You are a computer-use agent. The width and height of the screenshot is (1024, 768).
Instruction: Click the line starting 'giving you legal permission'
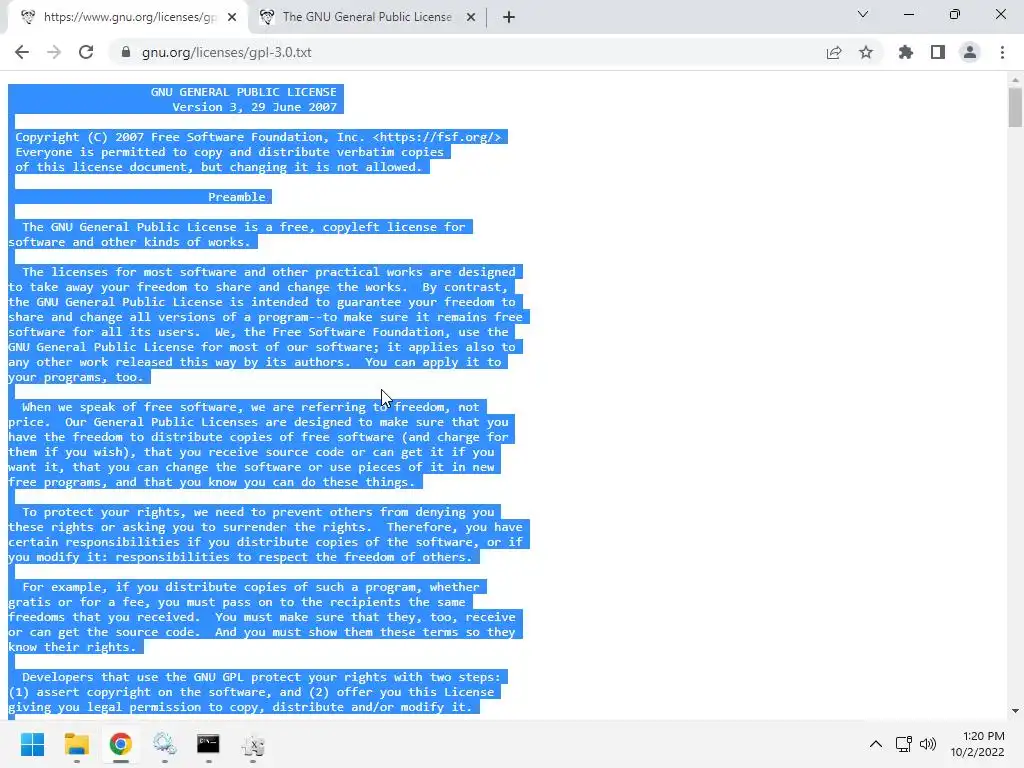click(x=240, y=707)
